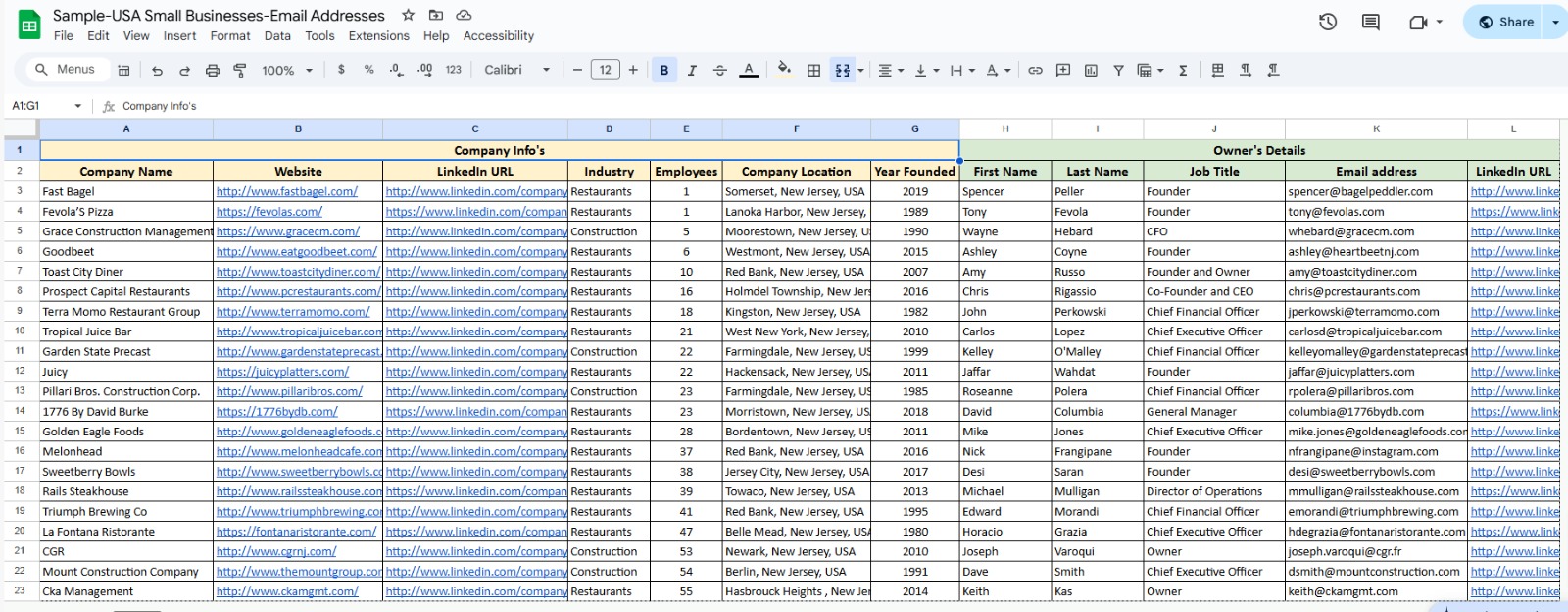Insert a comment from the toolbar
The height and width of the screenshot is (612, 1568).
point(1063,71)
